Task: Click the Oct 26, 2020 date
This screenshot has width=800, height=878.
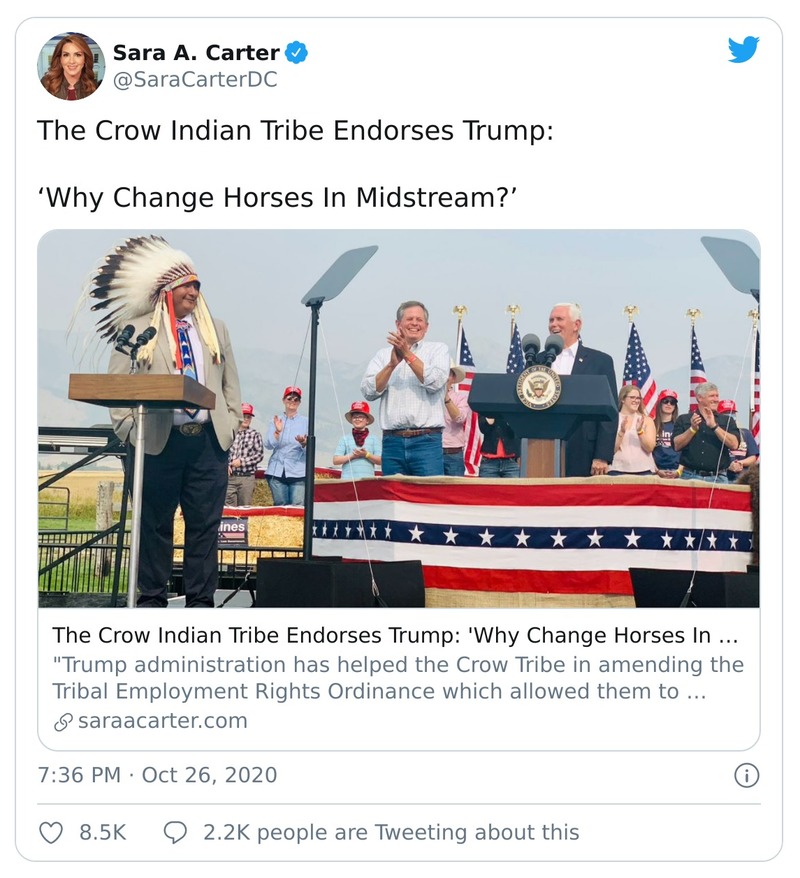Action: (x=209, y=775)
